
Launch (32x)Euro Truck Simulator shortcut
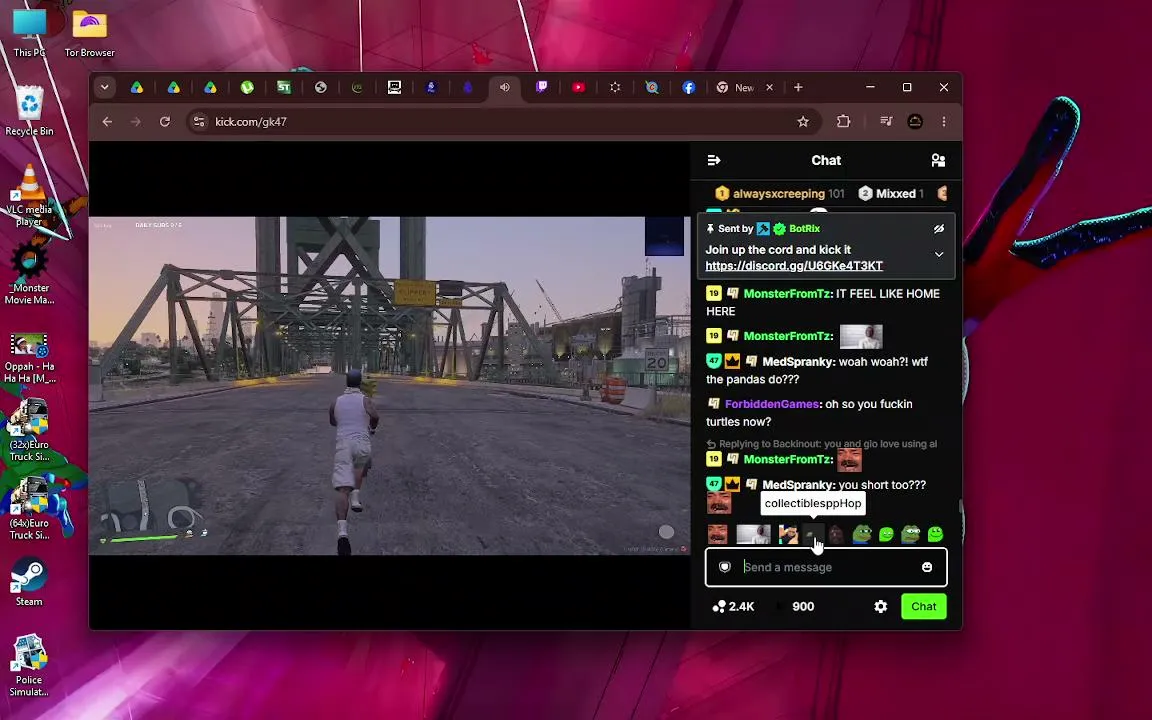pos(29,430)
